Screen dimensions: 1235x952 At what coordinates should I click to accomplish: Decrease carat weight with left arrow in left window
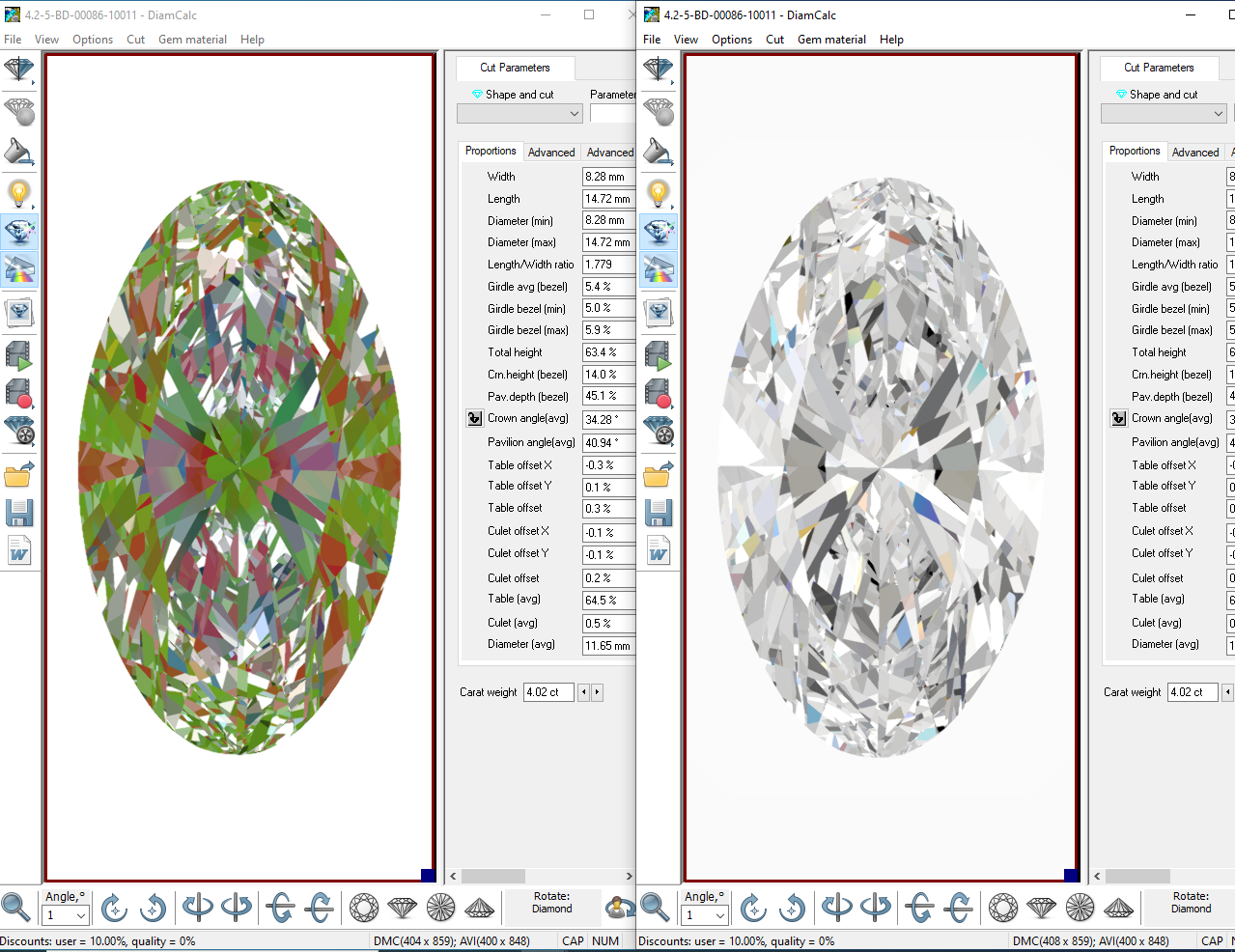click(583, 692)
